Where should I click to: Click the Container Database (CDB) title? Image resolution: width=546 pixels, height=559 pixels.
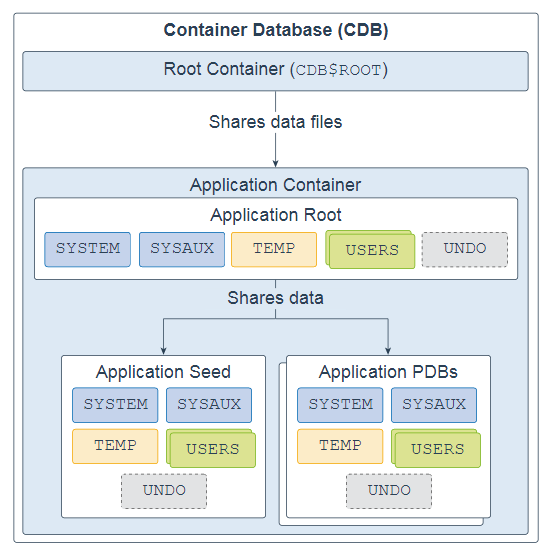click(275, 30)
